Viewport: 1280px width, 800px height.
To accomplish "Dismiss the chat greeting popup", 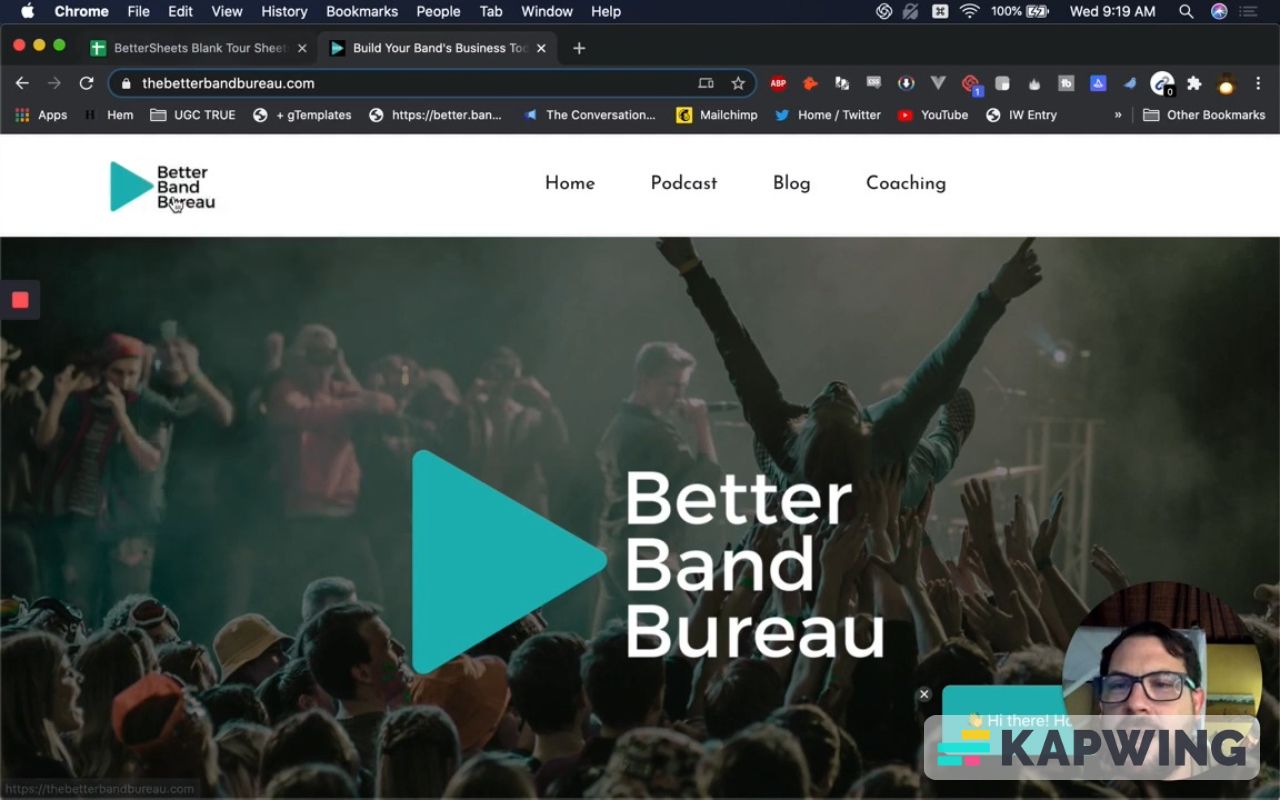I will pos(924,694).
